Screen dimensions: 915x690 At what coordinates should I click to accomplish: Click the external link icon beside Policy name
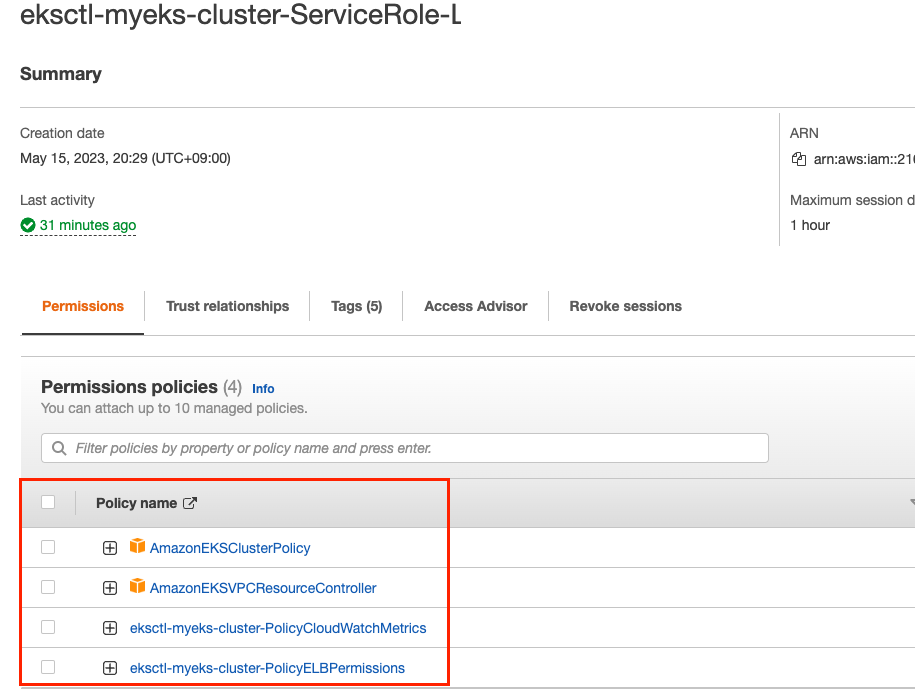tap(190, 503)
